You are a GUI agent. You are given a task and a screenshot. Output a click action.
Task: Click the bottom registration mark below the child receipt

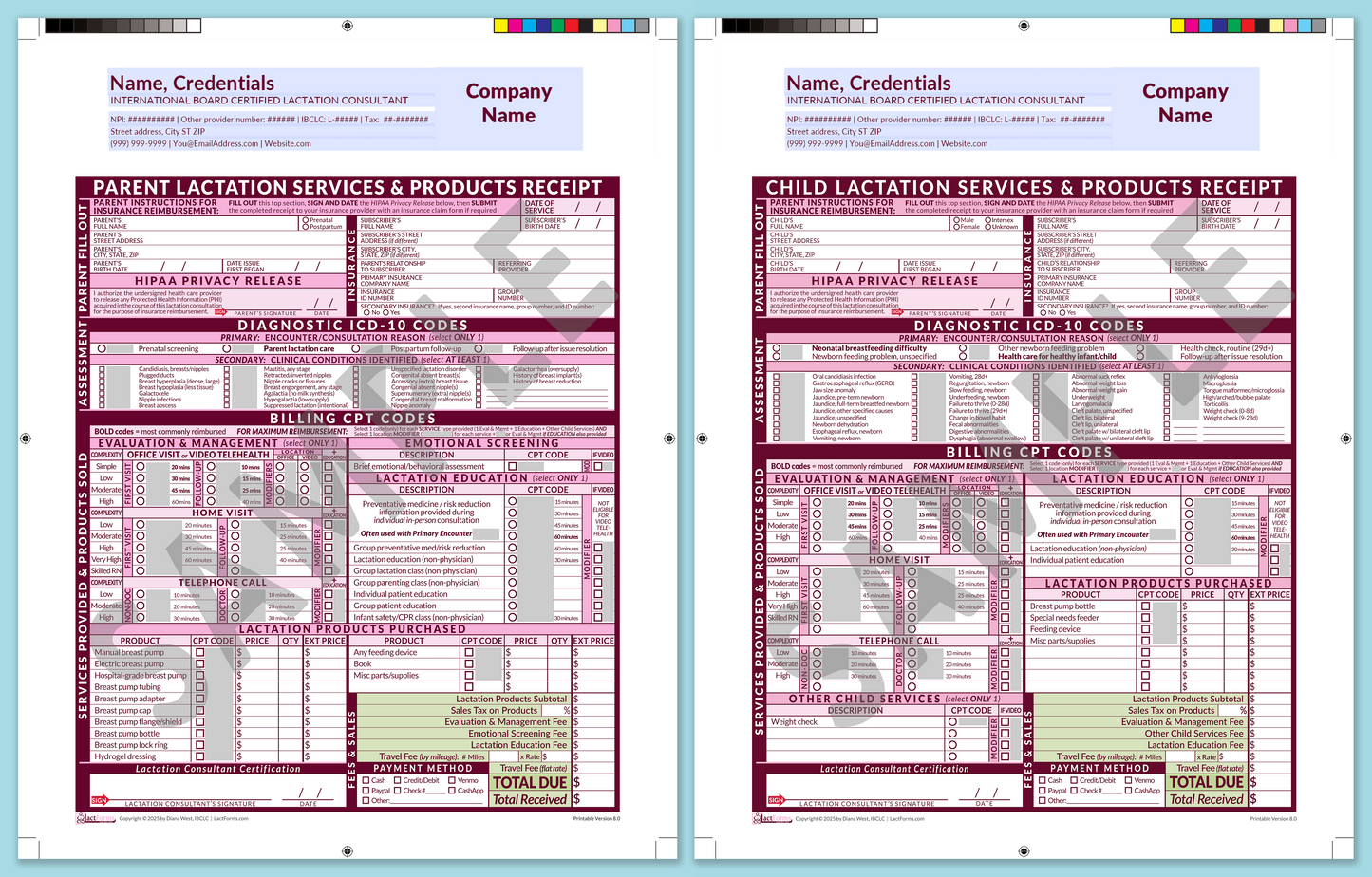click(1024, 851)
